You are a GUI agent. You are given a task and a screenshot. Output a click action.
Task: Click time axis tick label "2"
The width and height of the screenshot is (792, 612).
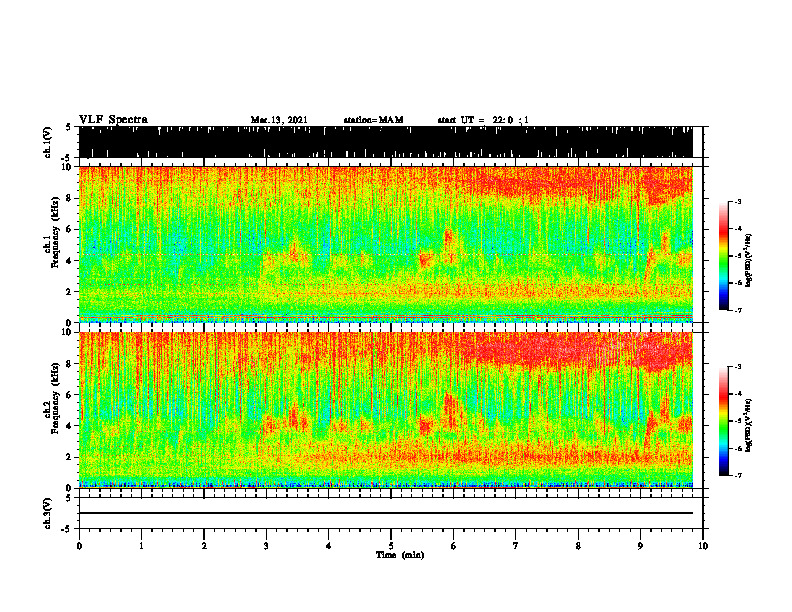(204, 546)
